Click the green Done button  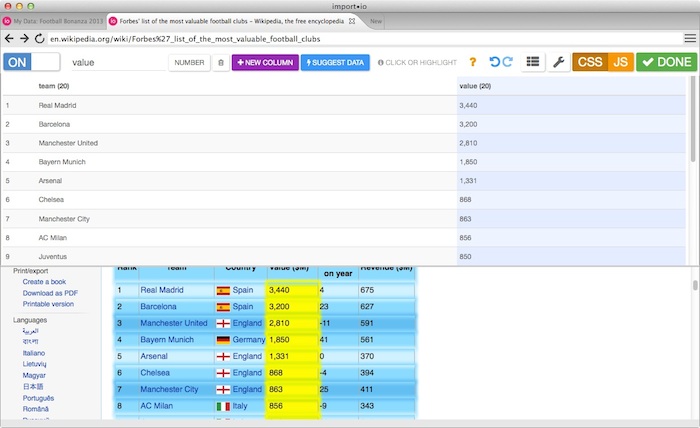click(x=667, y=62)
